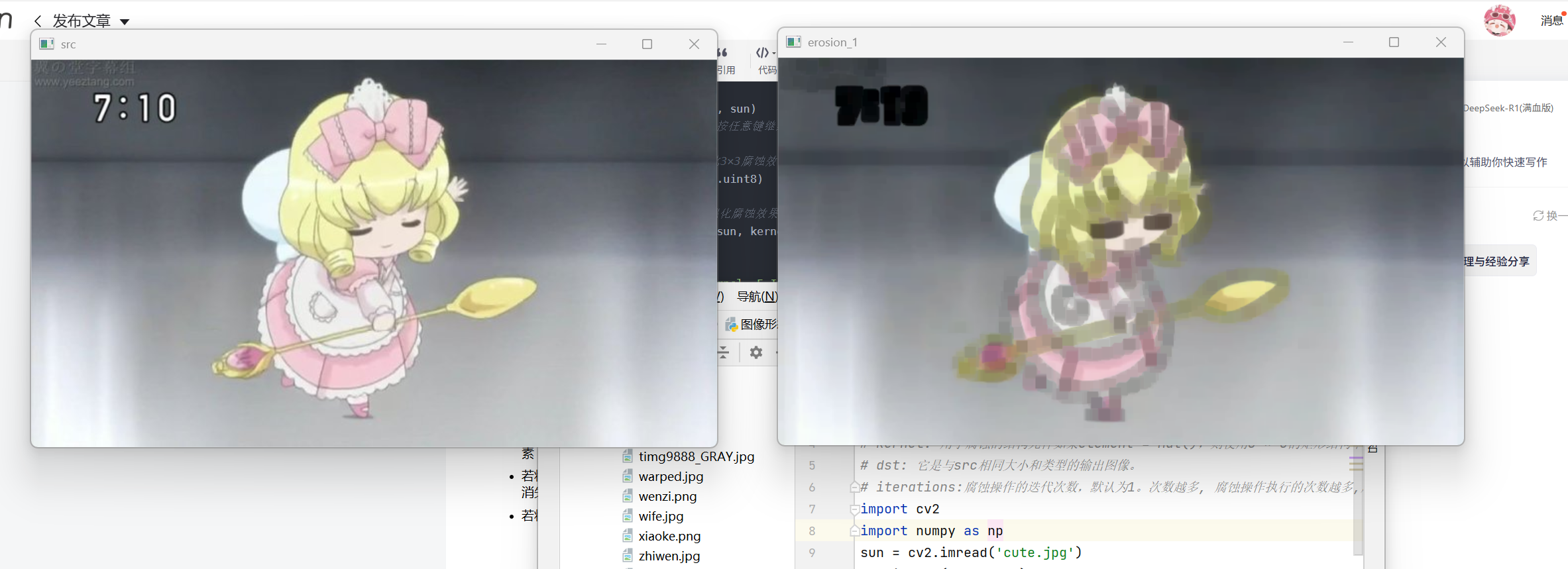1568x569 pixels.
Task: Minimize the erosion_1 image window
Action: point(1348,42)
